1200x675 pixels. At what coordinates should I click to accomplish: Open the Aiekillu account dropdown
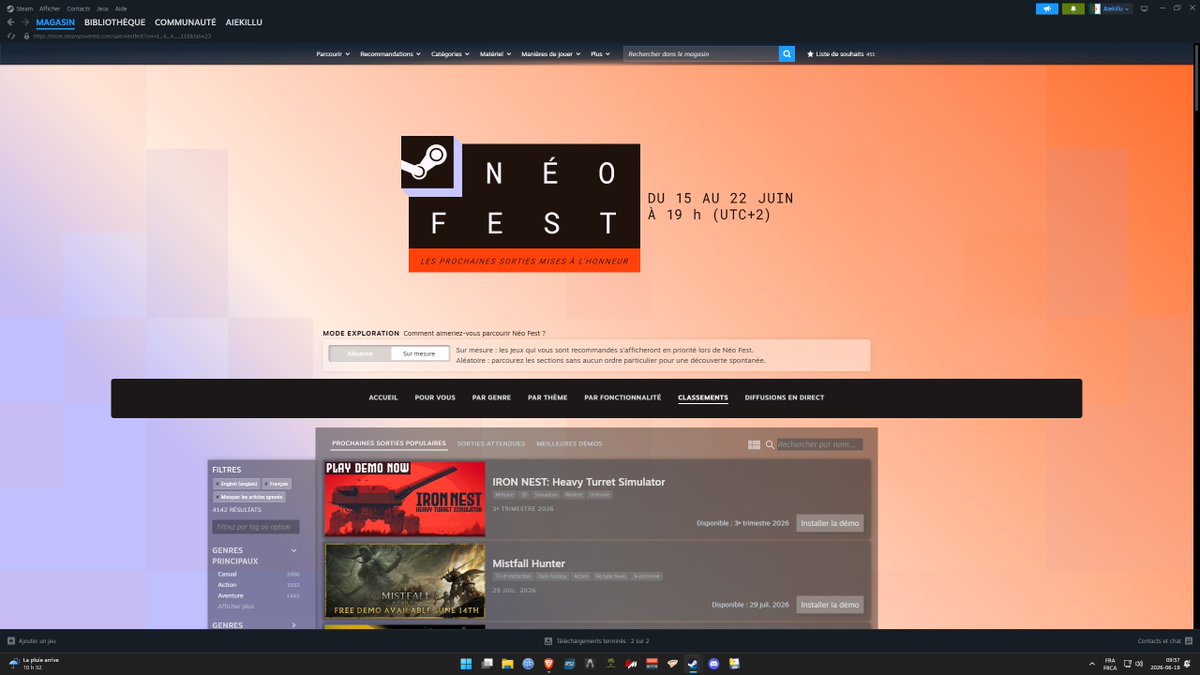pos(1112,8)
